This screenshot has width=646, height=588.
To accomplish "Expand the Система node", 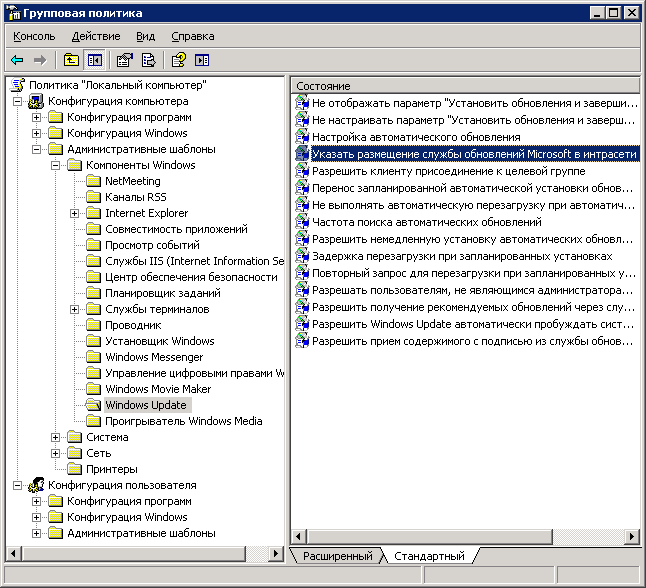I will (55, 438).
